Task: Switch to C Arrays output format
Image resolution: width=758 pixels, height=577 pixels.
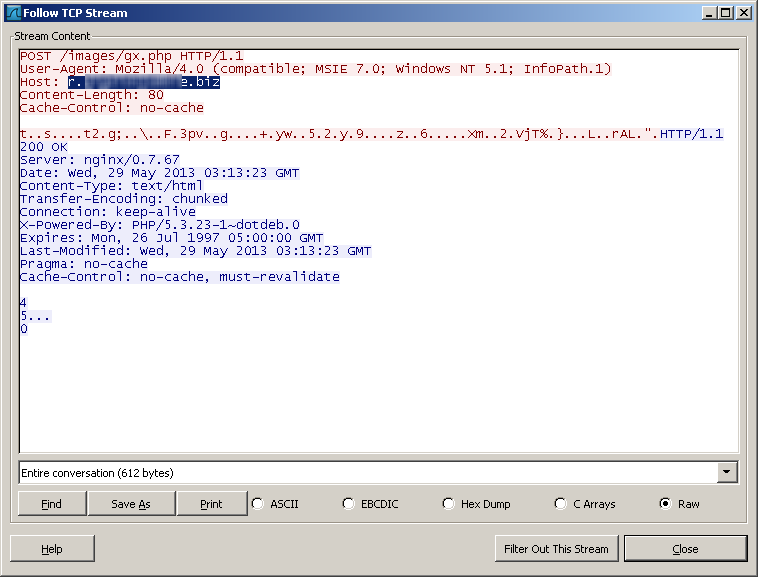Action: (x=560, y=504)
